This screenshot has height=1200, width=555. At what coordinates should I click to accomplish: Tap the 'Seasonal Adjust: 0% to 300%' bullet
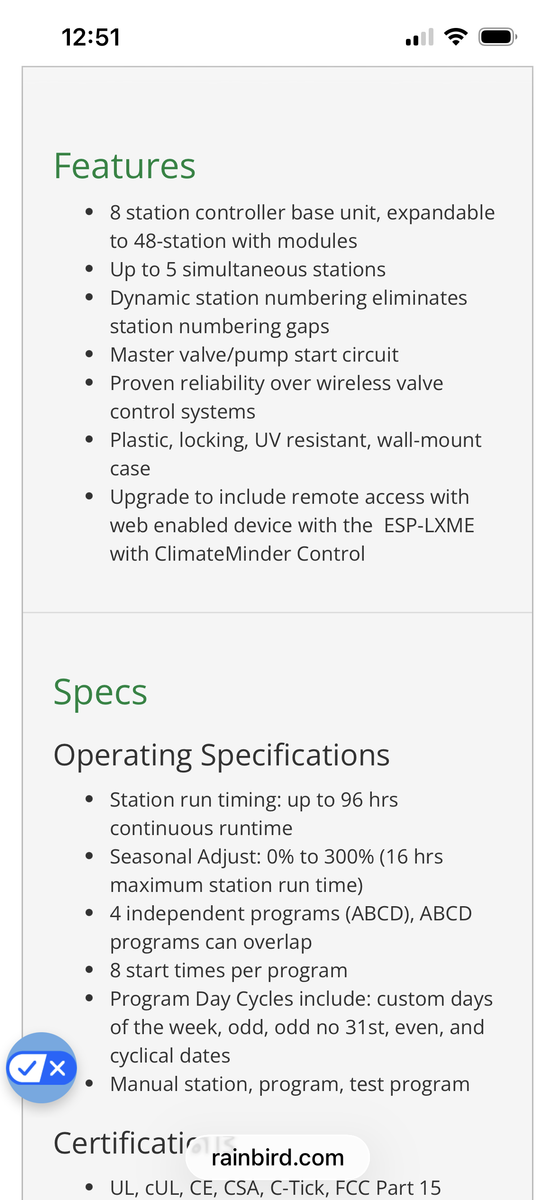pos(276,871)
